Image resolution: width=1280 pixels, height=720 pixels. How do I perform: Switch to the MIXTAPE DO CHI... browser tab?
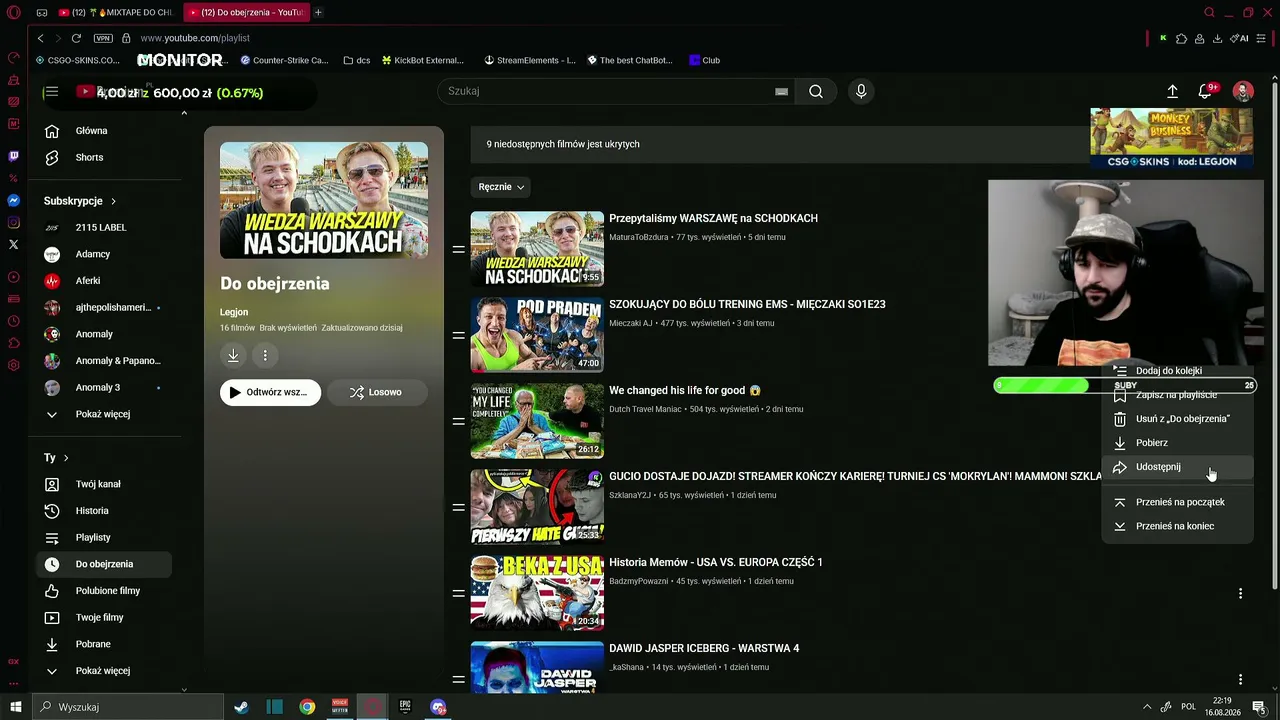tap(117, 12)
